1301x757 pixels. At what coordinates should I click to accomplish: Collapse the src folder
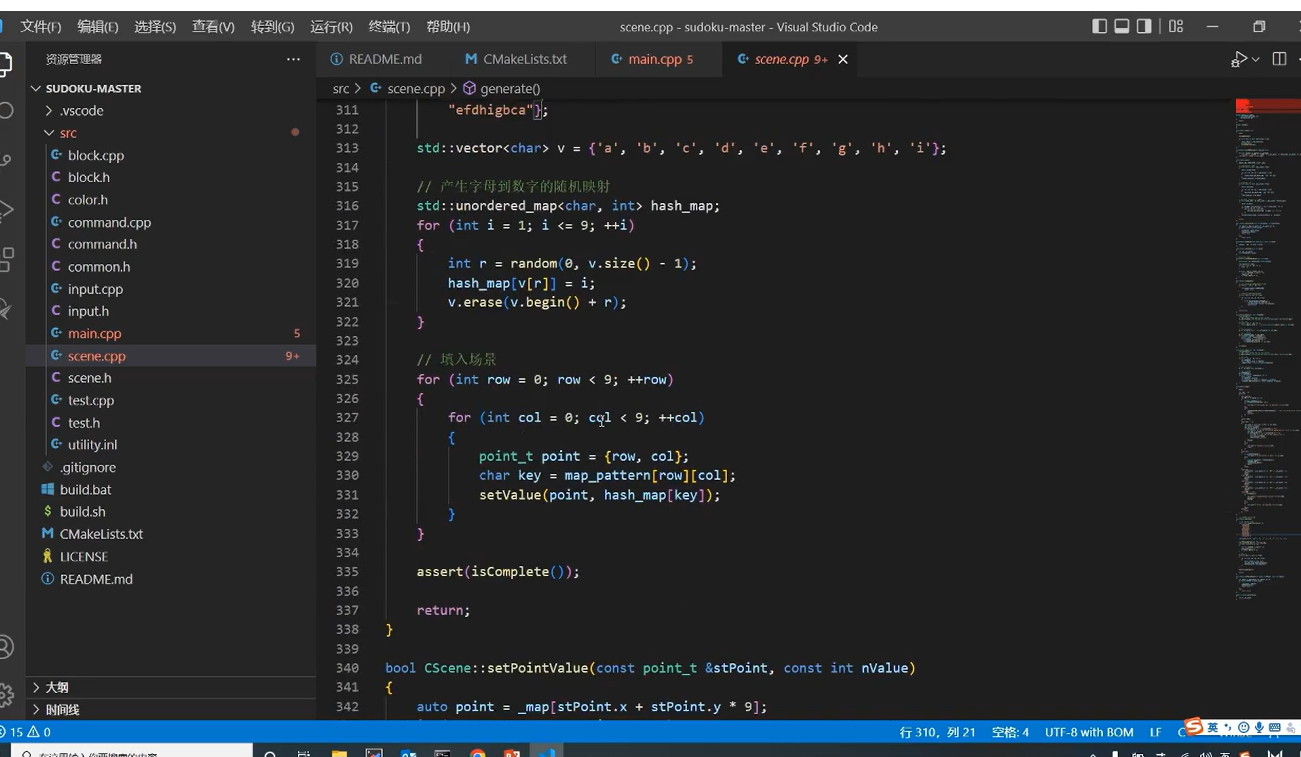[x=67, y=133]
